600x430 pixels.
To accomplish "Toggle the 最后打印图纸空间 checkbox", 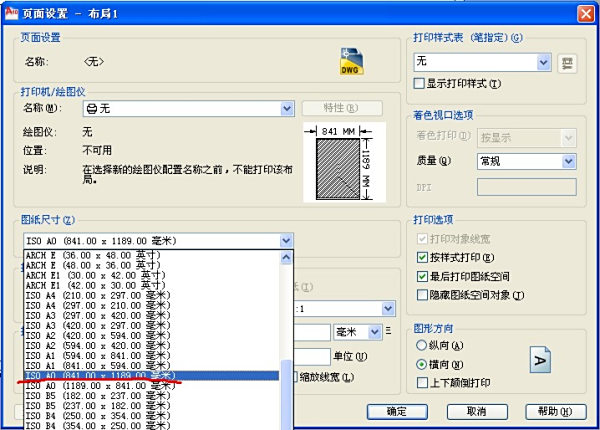I will coord(422,276).
